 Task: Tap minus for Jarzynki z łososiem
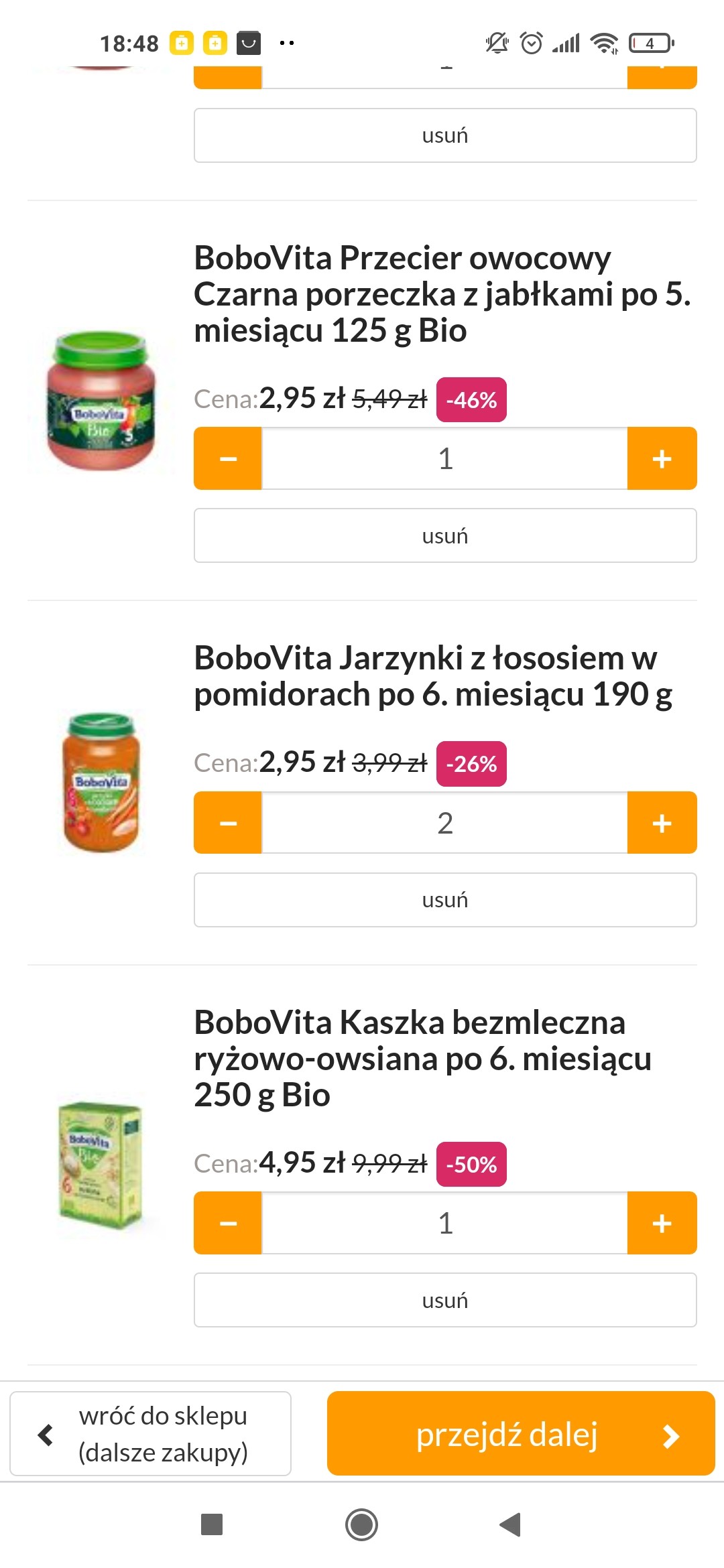228,823
